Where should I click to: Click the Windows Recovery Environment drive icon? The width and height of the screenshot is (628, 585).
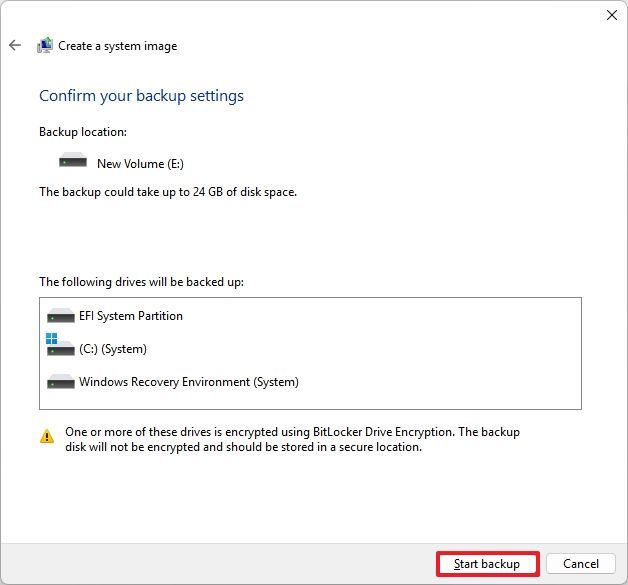[61, 382]
